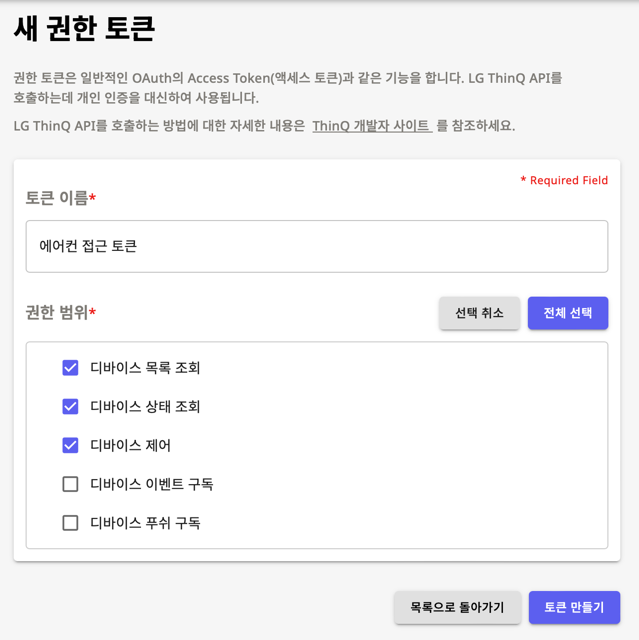The height and width of the screenshot is (640, 639).
Task: Disable the 디바이스 제어 checkbox
Action: [70, 445]
